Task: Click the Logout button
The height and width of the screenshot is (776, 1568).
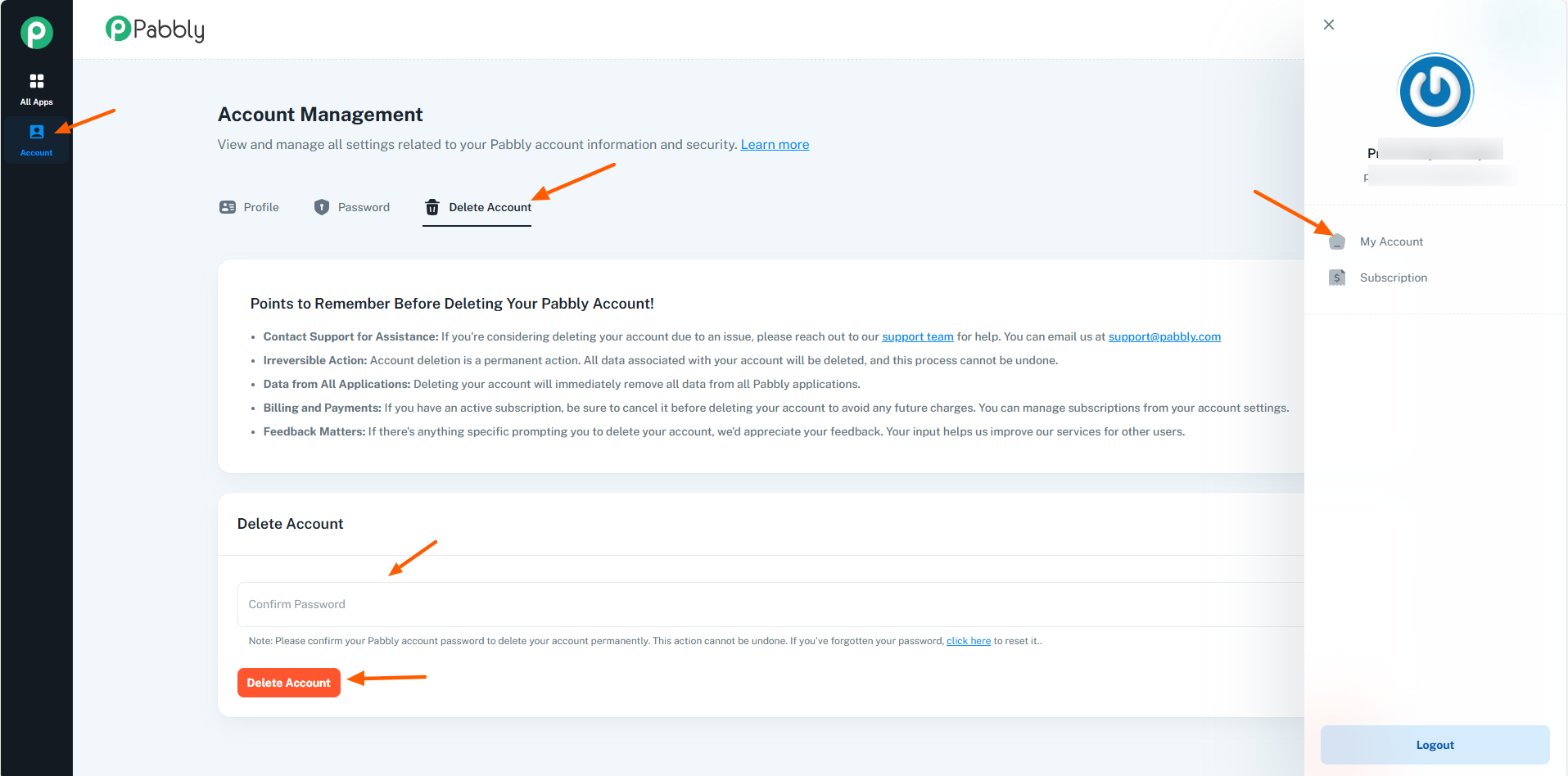Action: click(1435, 745)
